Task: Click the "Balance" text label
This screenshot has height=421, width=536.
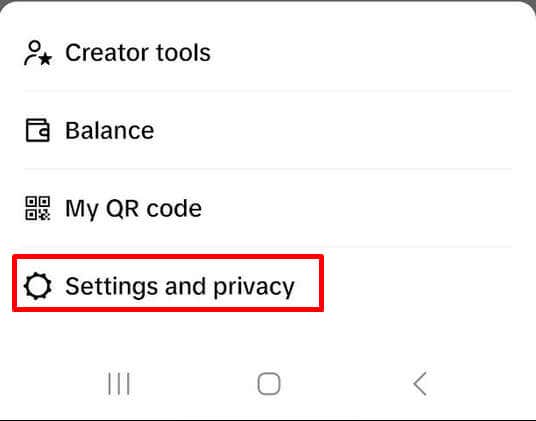Action: point(110,131)
